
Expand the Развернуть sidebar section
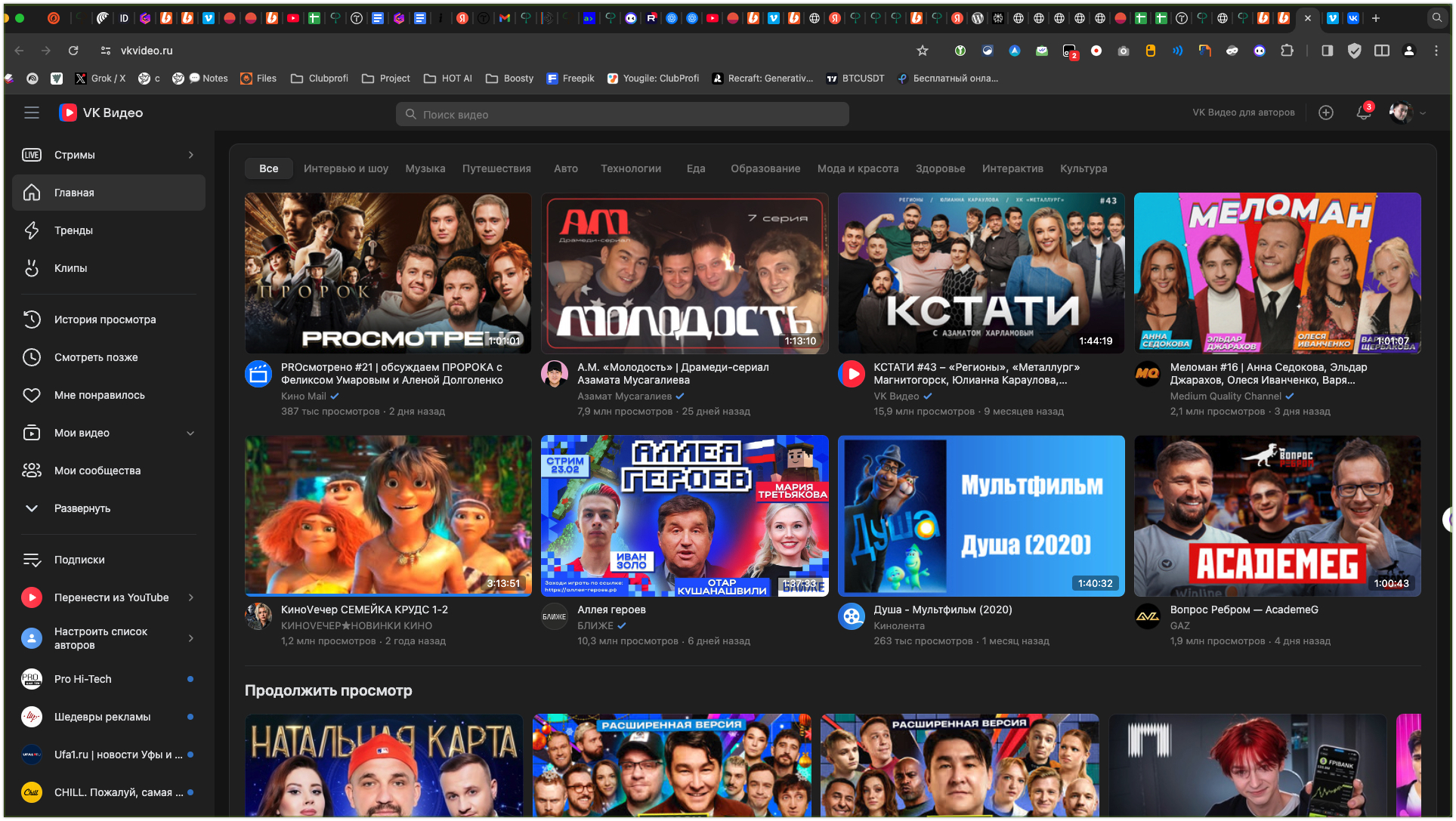[x=82, y=508]
